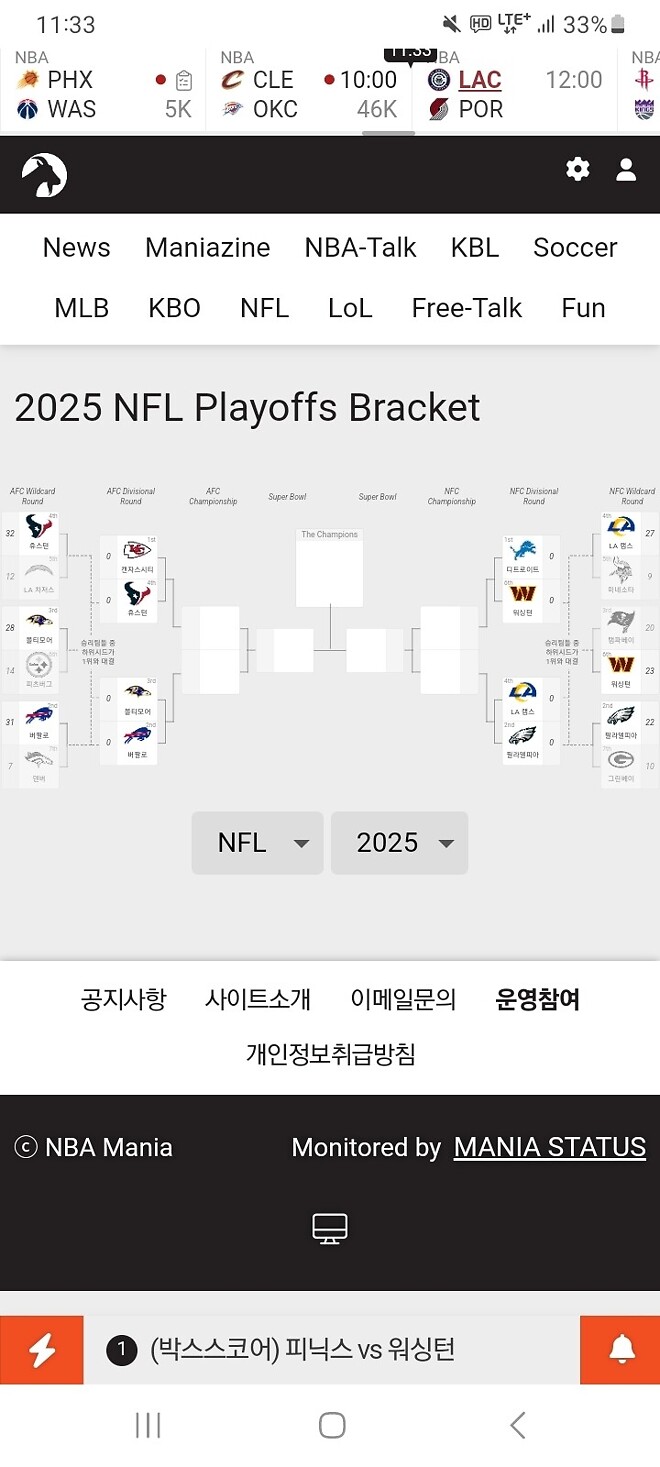Switch to the NBA-Talk section
The image size is (660, 1467).
pyautogui.click(x=360, y=247)
